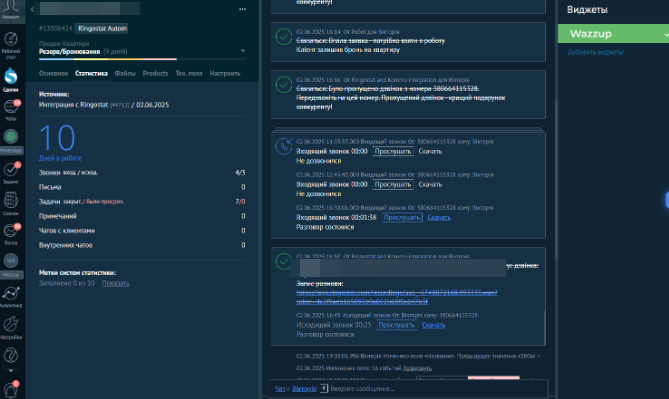Open the account avatar icon in sidebar
This screenshot has width=669, height=399.
11,9
